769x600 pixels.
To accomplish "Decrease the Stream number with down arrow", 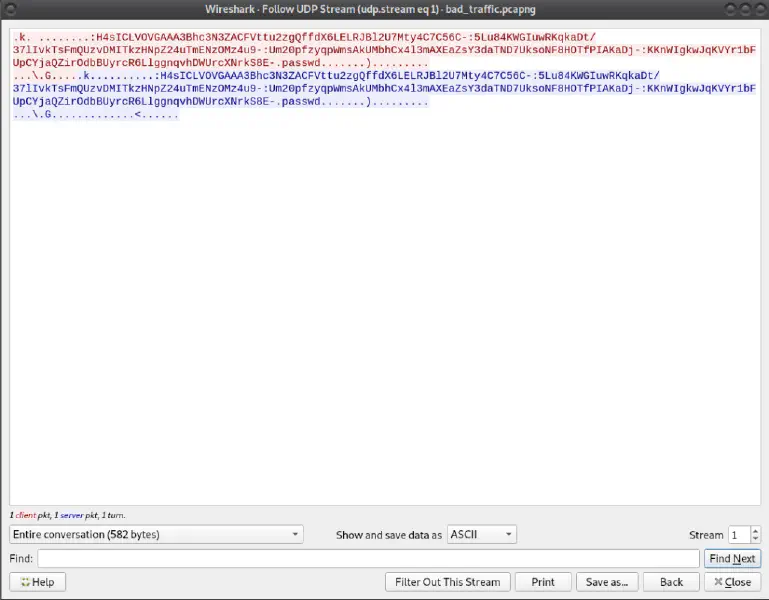I will click(755, 540).
